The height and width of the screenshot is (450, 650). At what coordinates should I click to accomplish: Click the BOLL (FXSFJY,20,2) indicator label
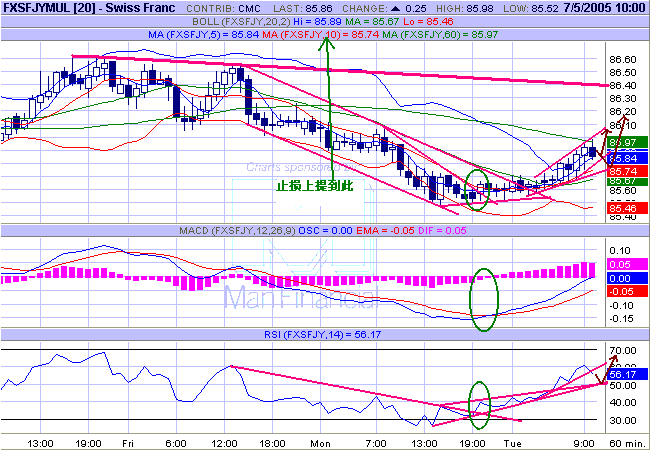click(241, 22)
